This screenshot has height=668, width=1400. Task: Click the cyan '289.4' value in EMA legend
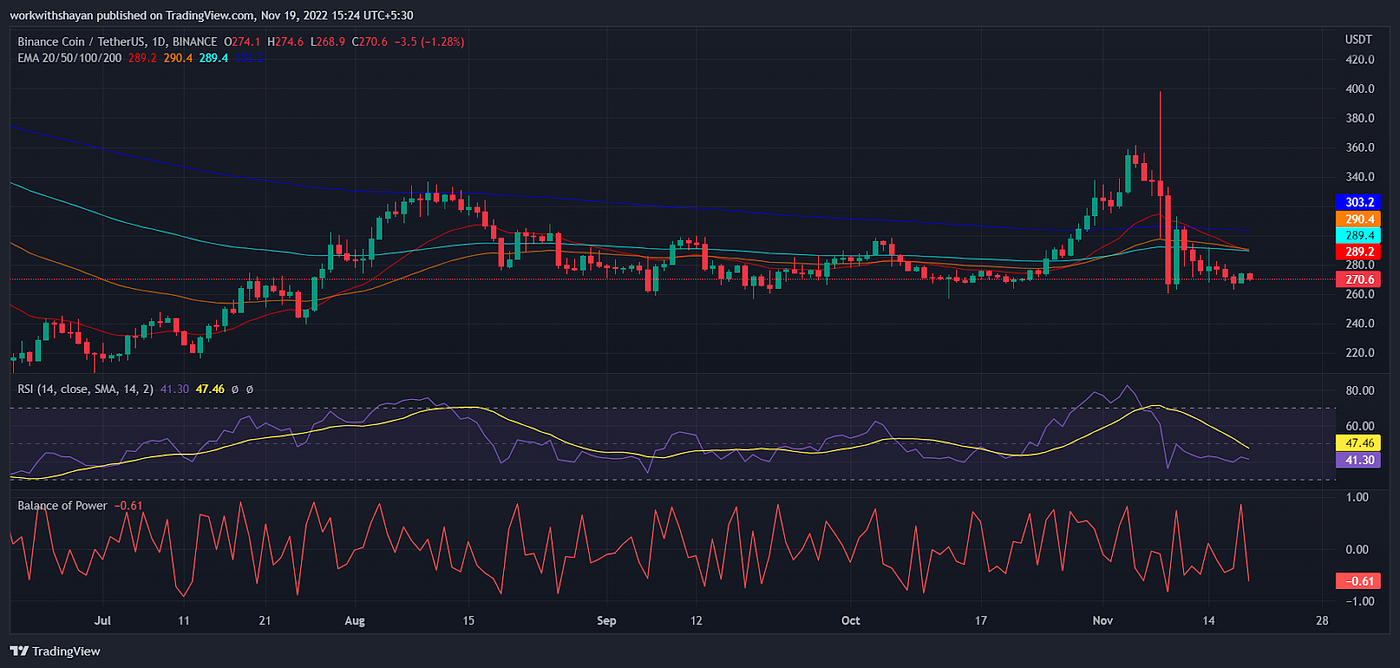pos(212,58)
